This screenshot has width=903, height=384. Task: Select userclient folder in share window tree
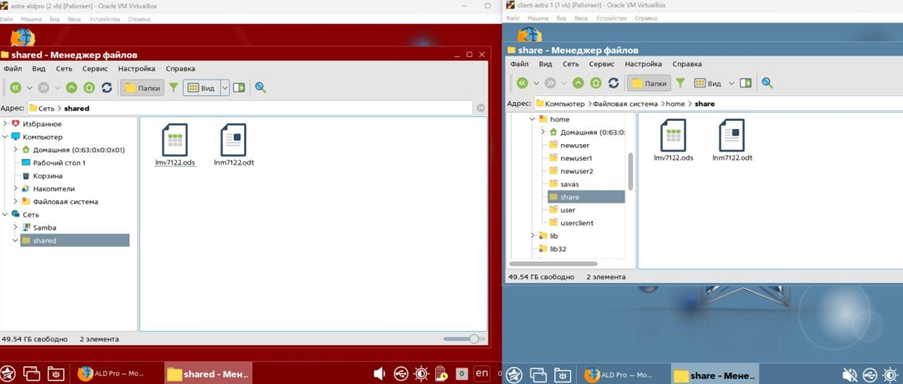[x=571, y=222]
